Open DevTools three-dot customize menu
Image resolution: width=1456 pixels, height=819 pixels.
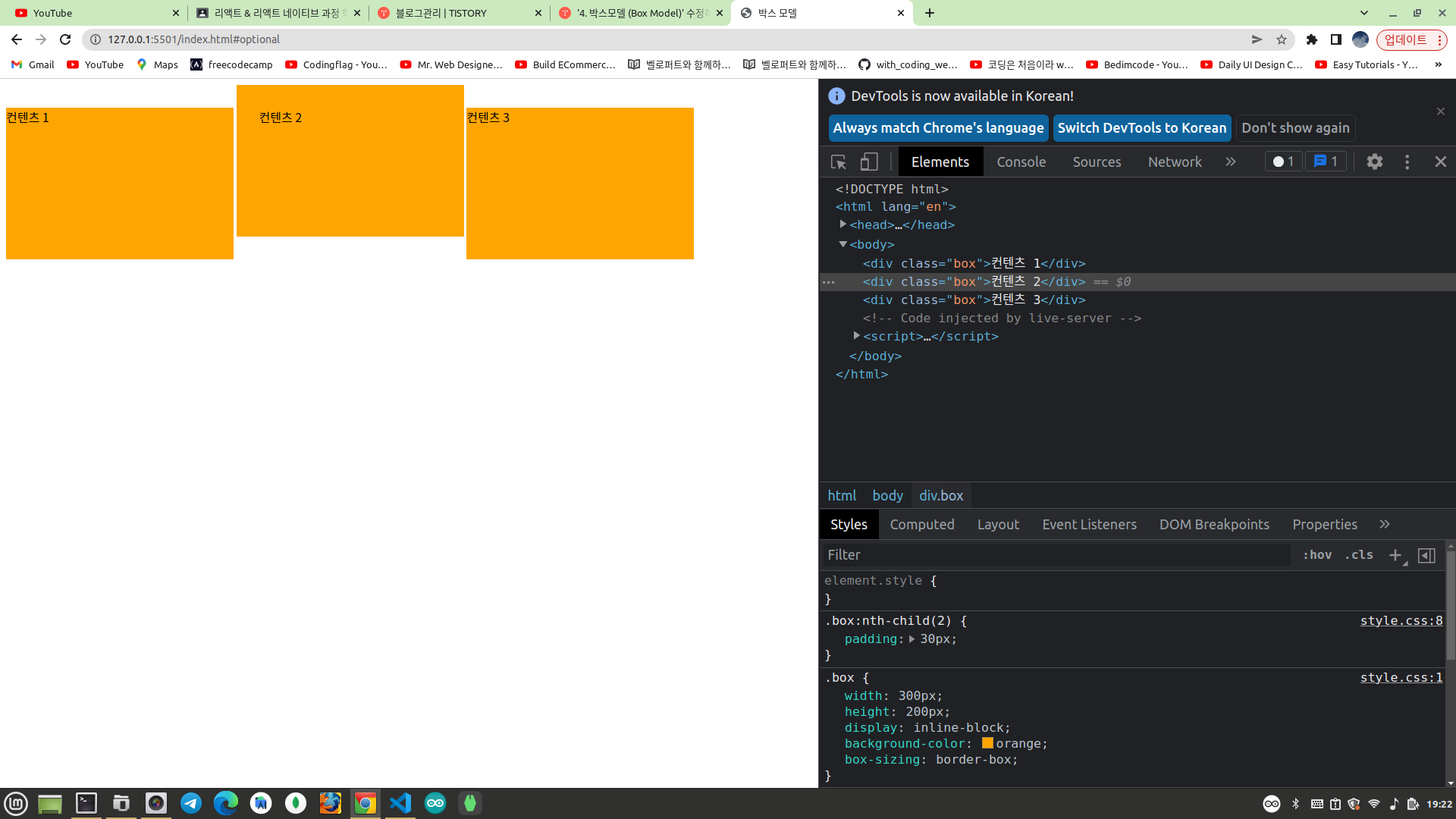click(1407, 162)
